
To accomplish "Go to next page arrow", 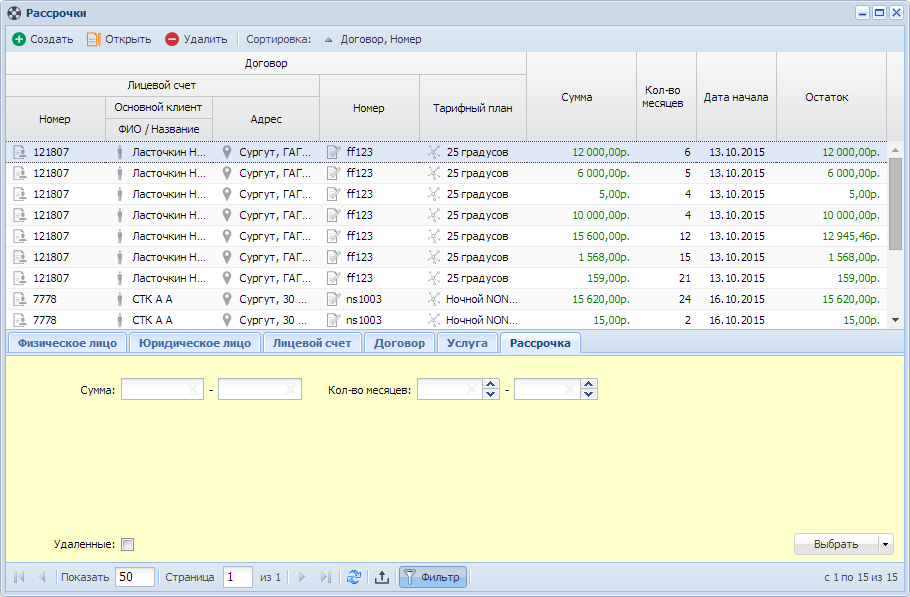I will (302, 577).
